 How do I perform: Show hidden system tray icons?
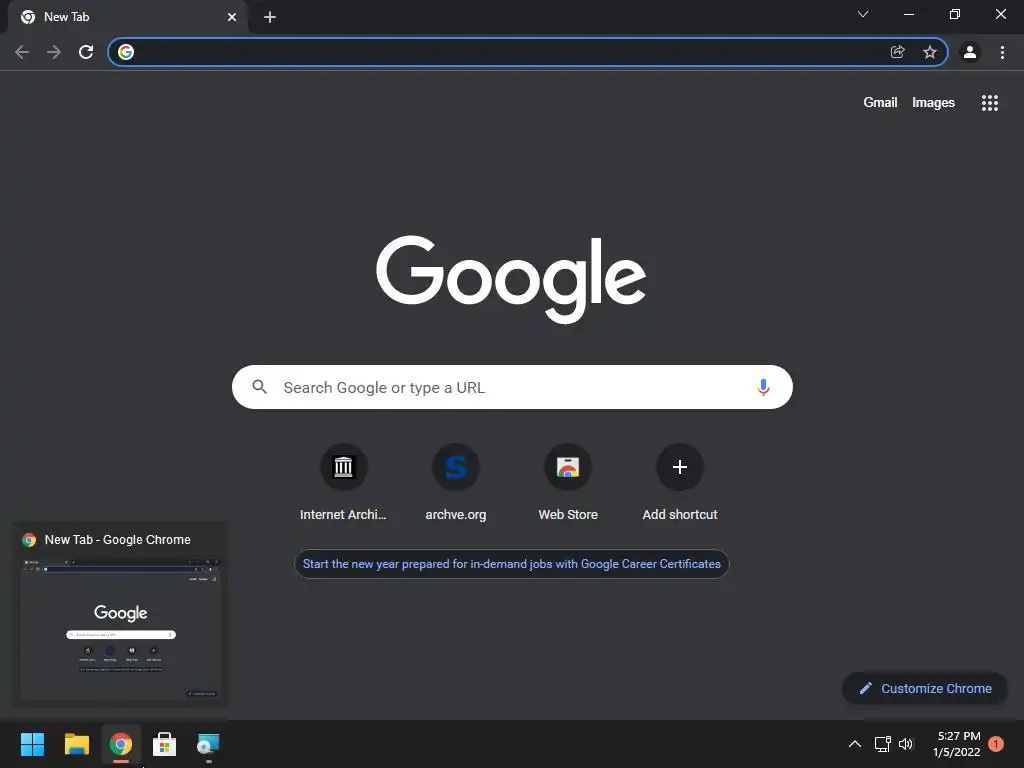854,744
